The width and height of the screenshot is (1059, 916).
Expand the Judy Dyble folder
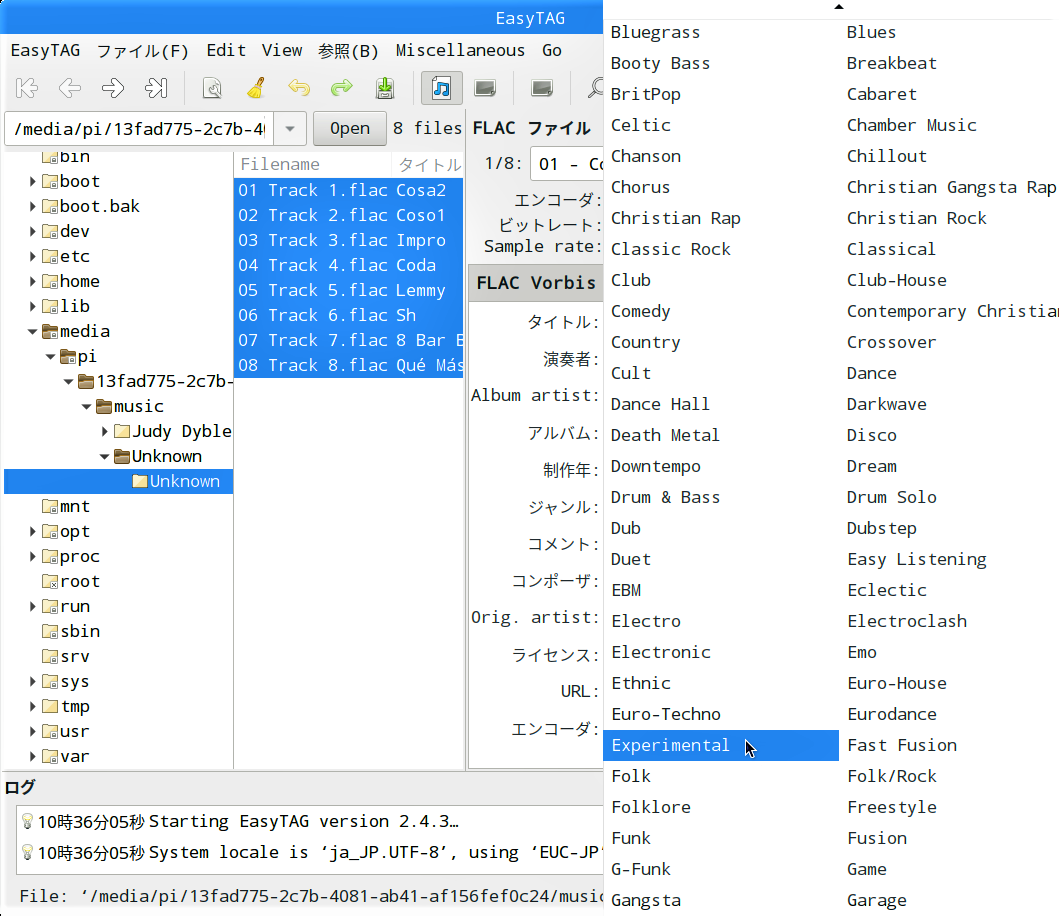coord(105,431)
